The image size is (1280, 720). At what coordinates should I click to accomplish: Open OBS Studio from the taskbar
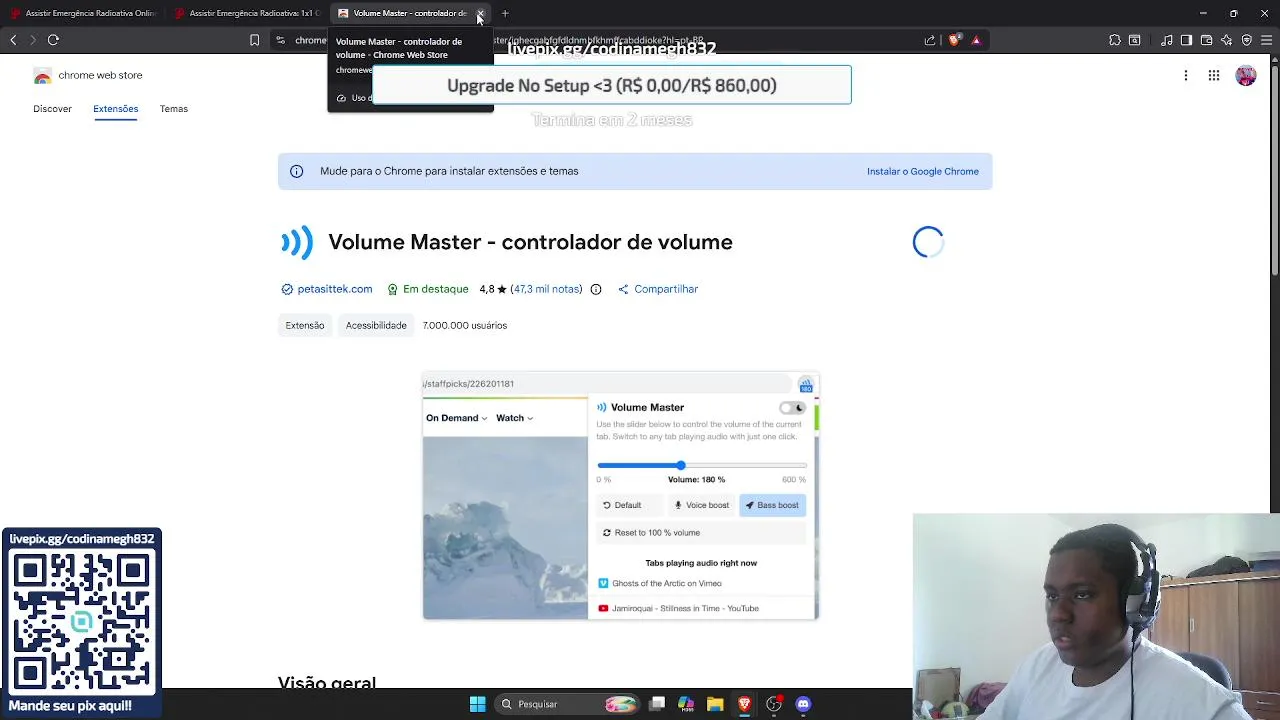[x=774, y=704]
